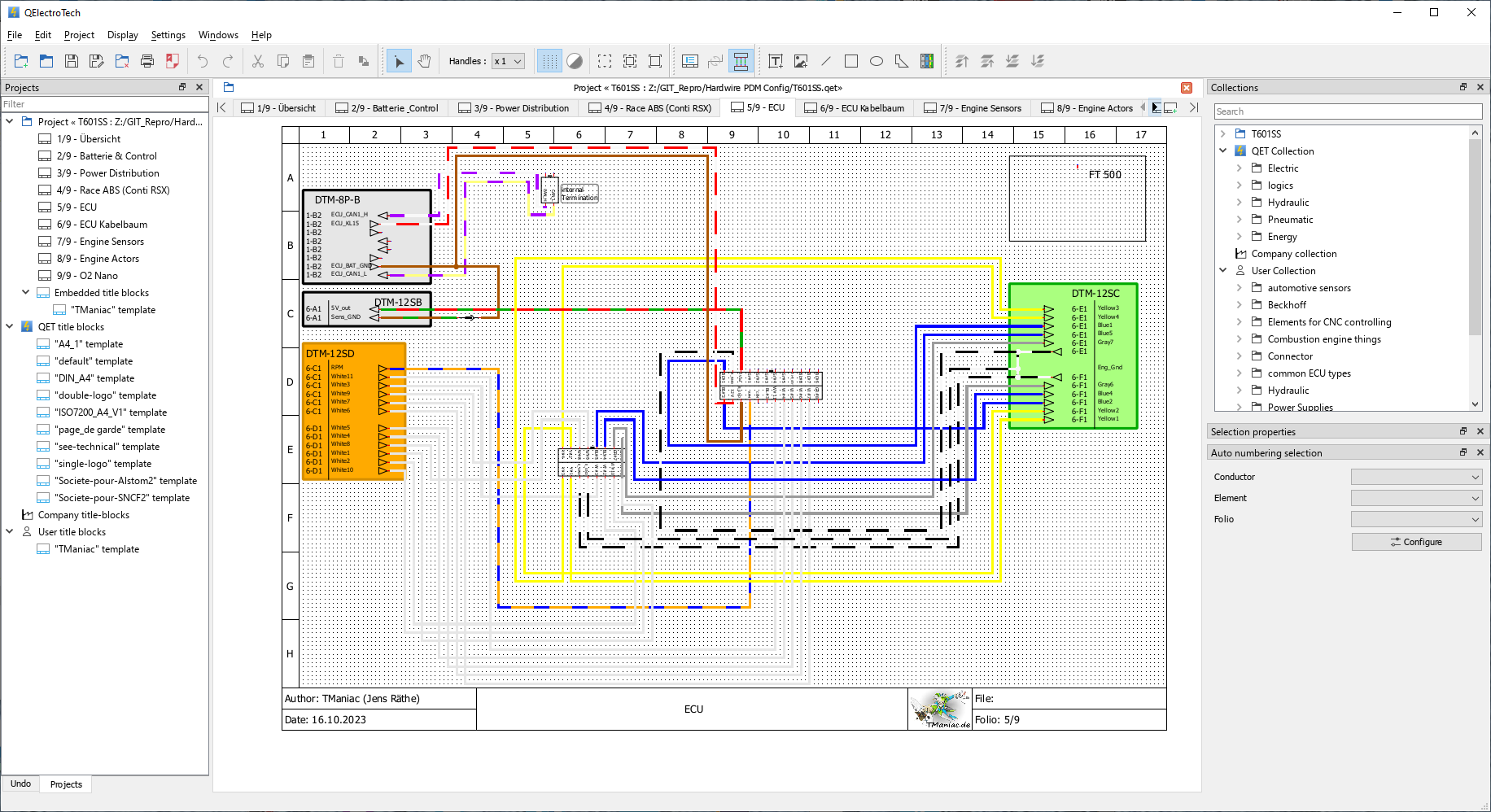
Task: Click the Send to back icon
Action: [1038, 61]
